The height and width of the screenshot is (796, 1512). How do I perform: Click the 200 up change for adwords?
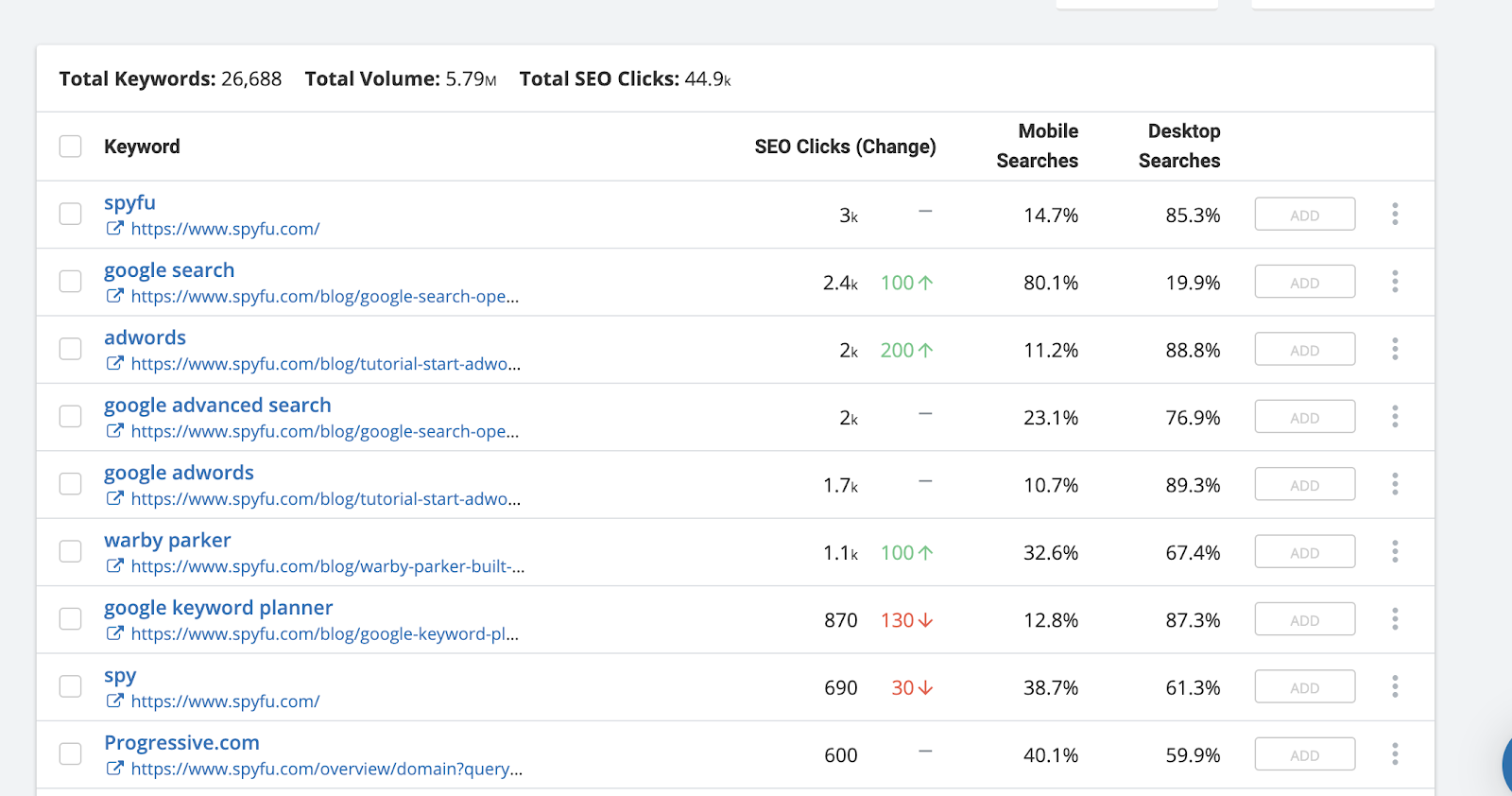[x=906, y=350]
